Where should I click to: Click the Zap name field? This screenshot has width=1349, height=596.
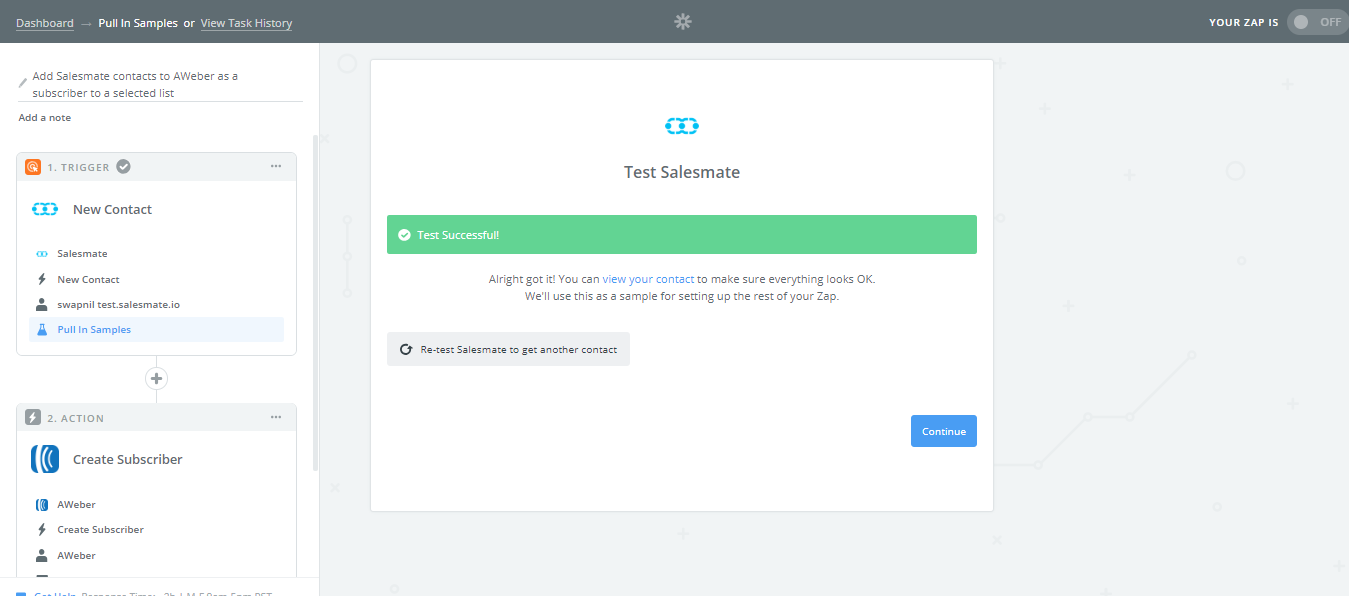coord(160,84)
